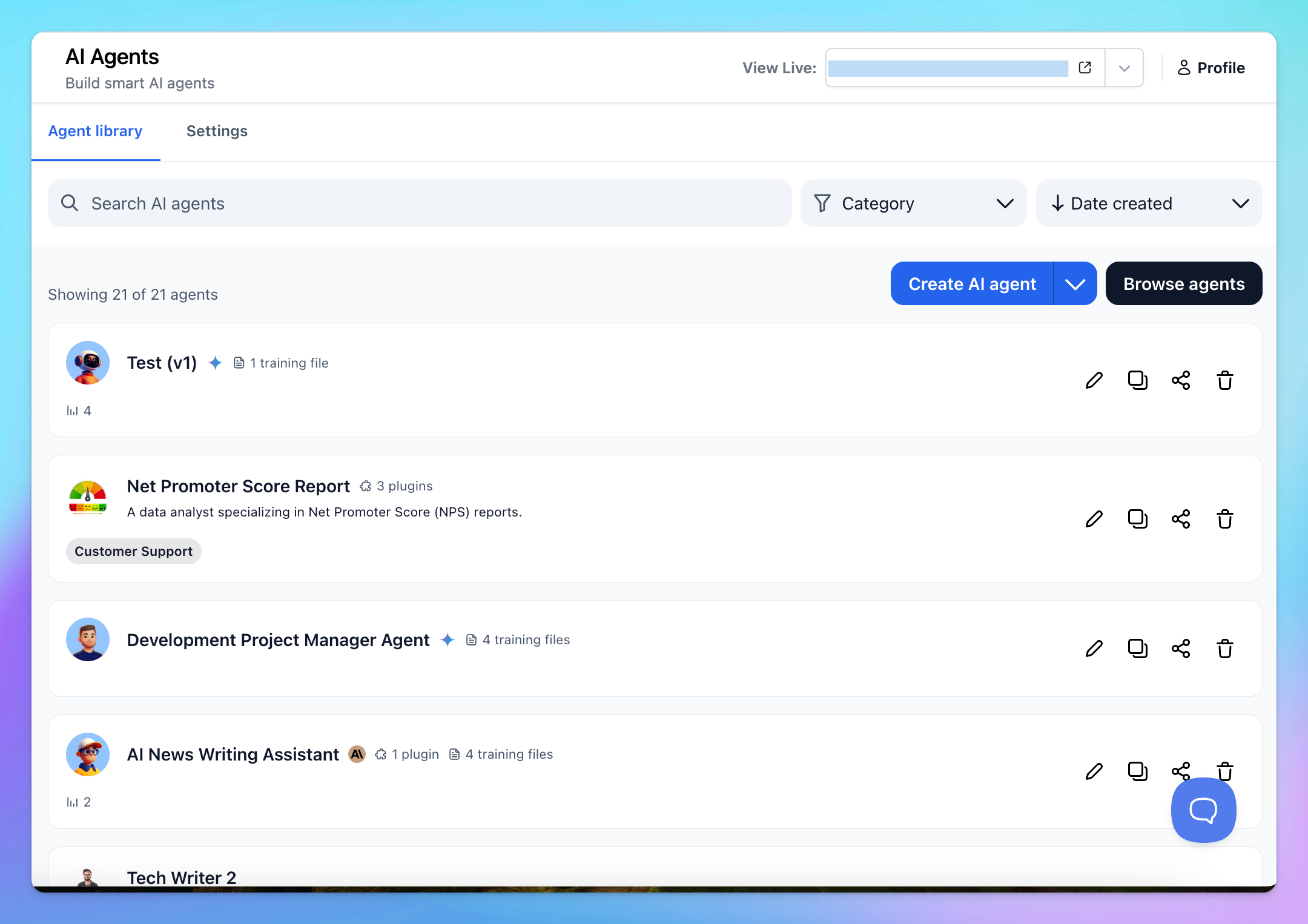Delete the Net Promoter Score Report agent
This screenshot has width=1308, height=924.
(1224, 519)
